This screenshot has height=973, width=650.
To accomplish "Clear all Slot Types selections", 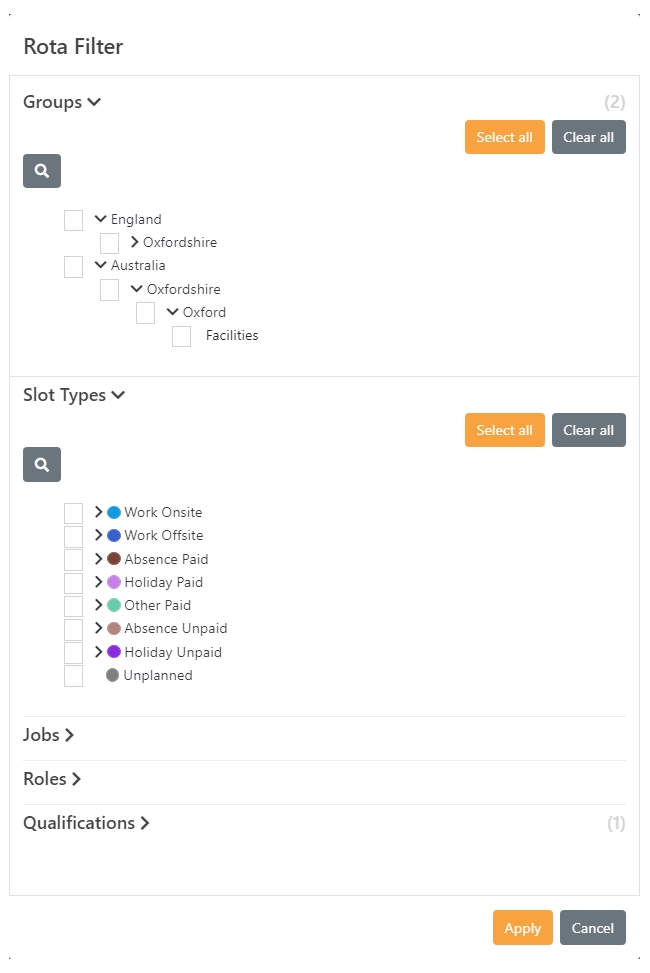I will (589, 430).
